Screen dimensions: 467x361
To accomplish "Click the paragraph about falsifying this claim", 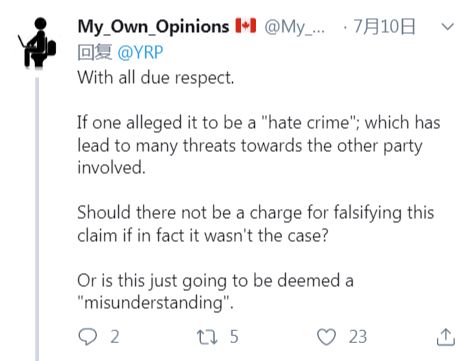I will tap(256, 224).
